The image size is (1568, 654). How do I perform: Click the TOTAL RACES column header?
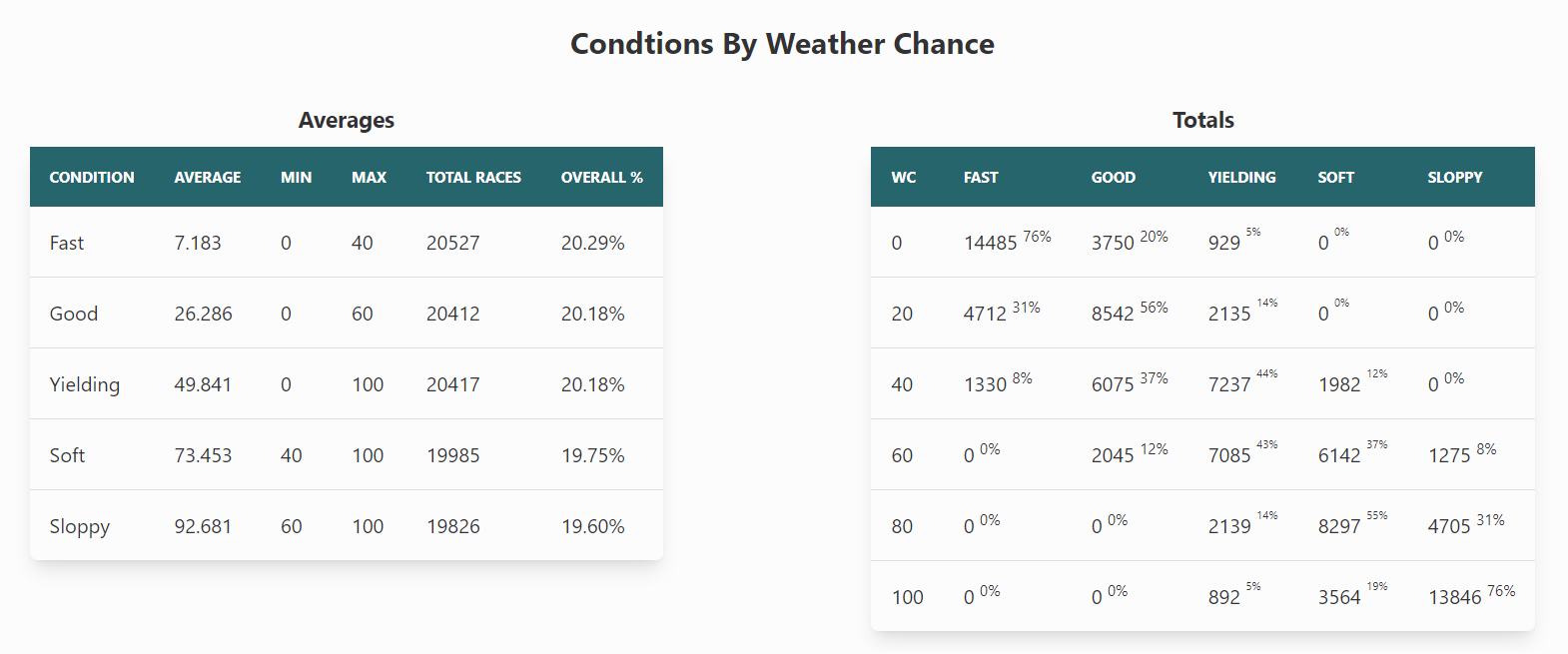point(473,178)
